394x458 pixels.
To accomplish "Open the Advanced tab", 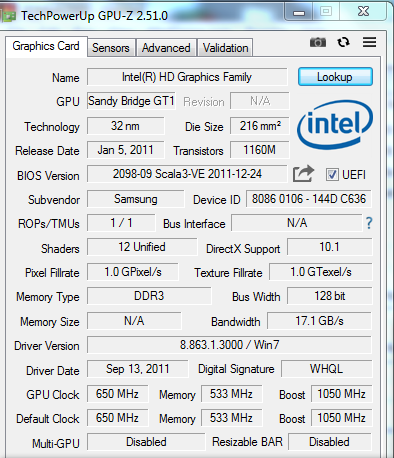I will coord(166,48).
